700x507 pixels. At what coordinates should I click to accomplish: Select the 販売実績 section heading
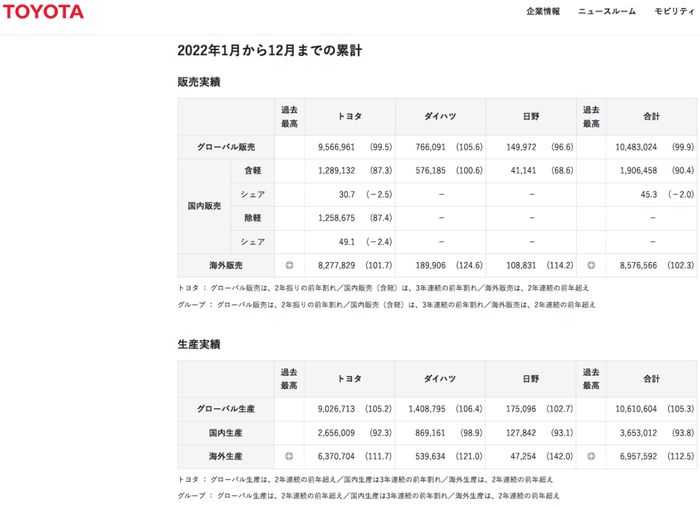[x=199, y=82]
